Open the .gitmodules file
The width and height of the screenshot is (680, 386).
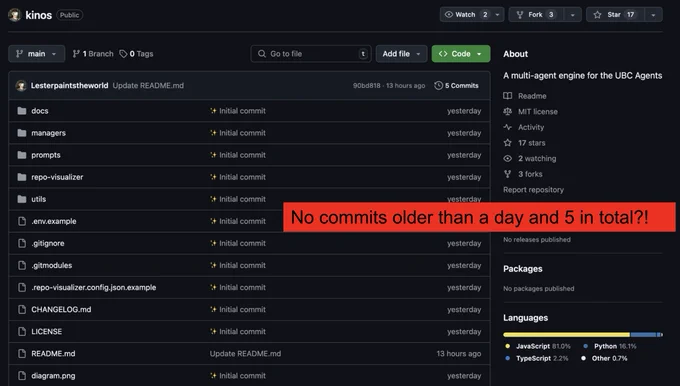point(51,265)
